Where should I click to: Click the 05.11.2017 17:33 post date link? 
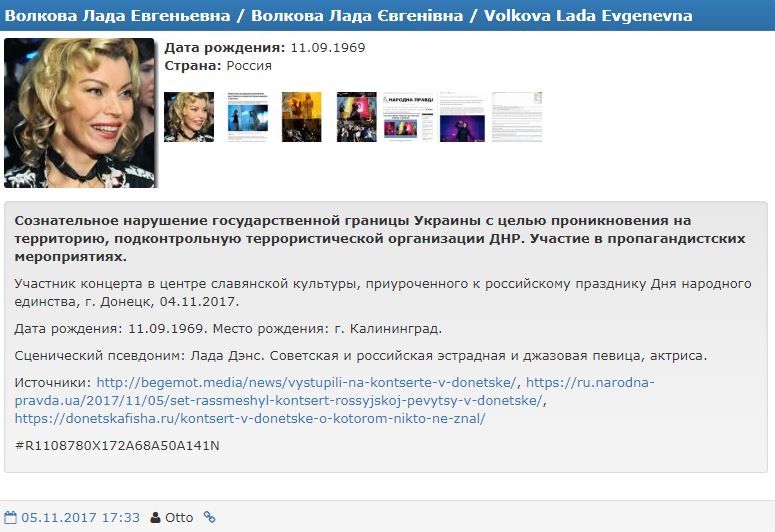click(x=81, y=518)
